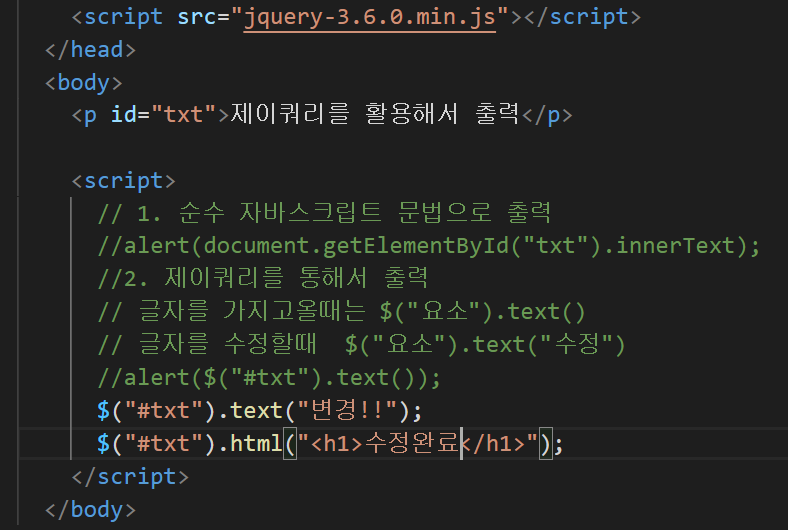The height and width of the screenshot is (530, 788).
Task: Click the string <h1>수정완료</h1>
Action: point(418,444)
